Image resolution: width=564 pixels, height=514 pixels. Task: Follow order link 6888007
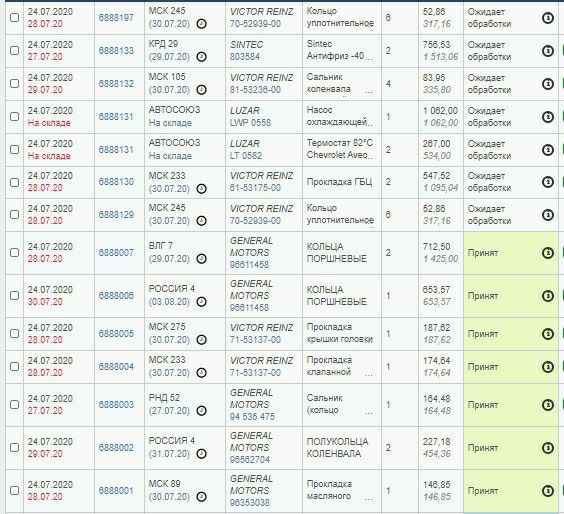(x=116, y=253)
